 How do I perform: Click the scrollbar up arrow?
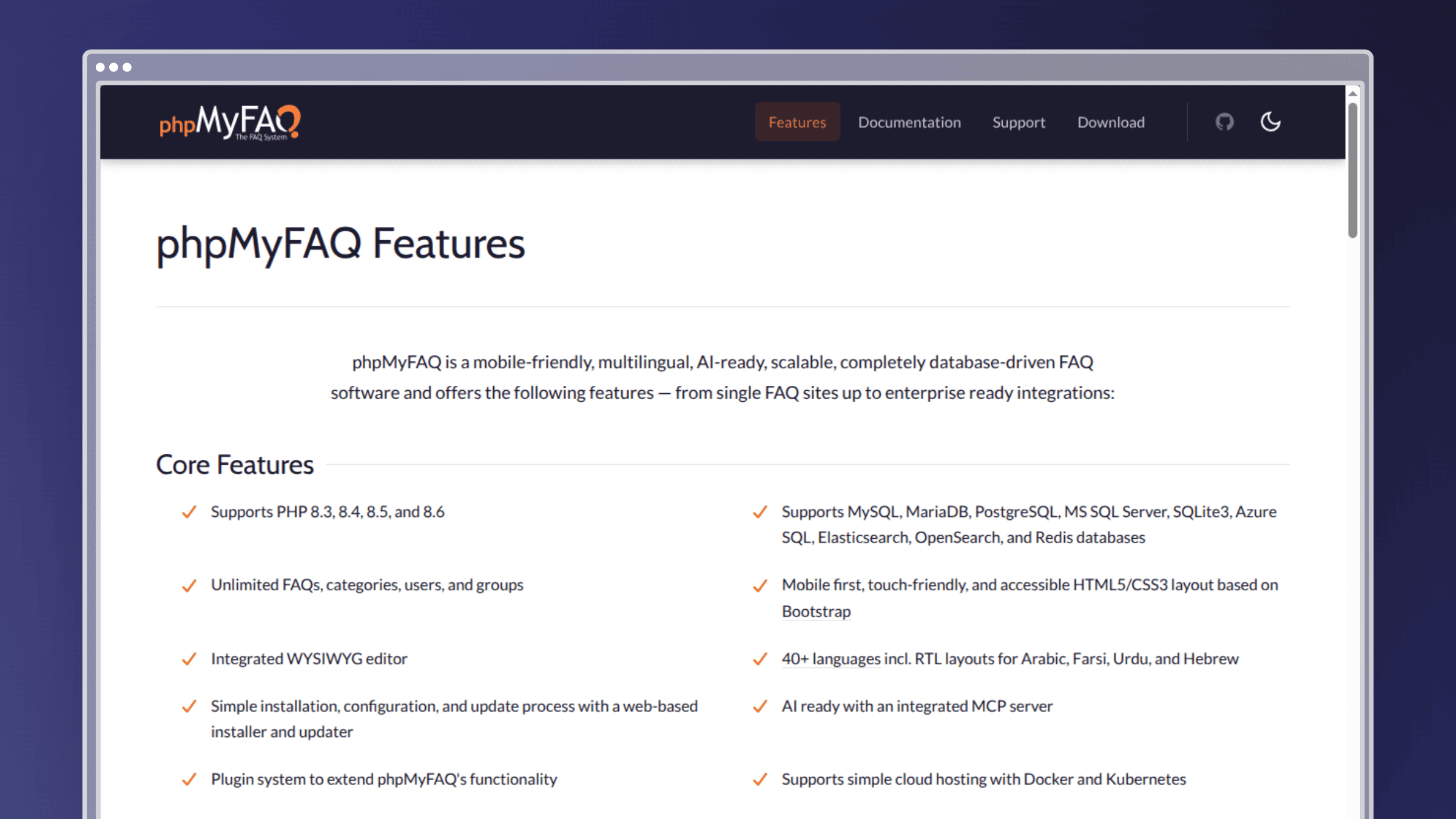coord(1352,93)
